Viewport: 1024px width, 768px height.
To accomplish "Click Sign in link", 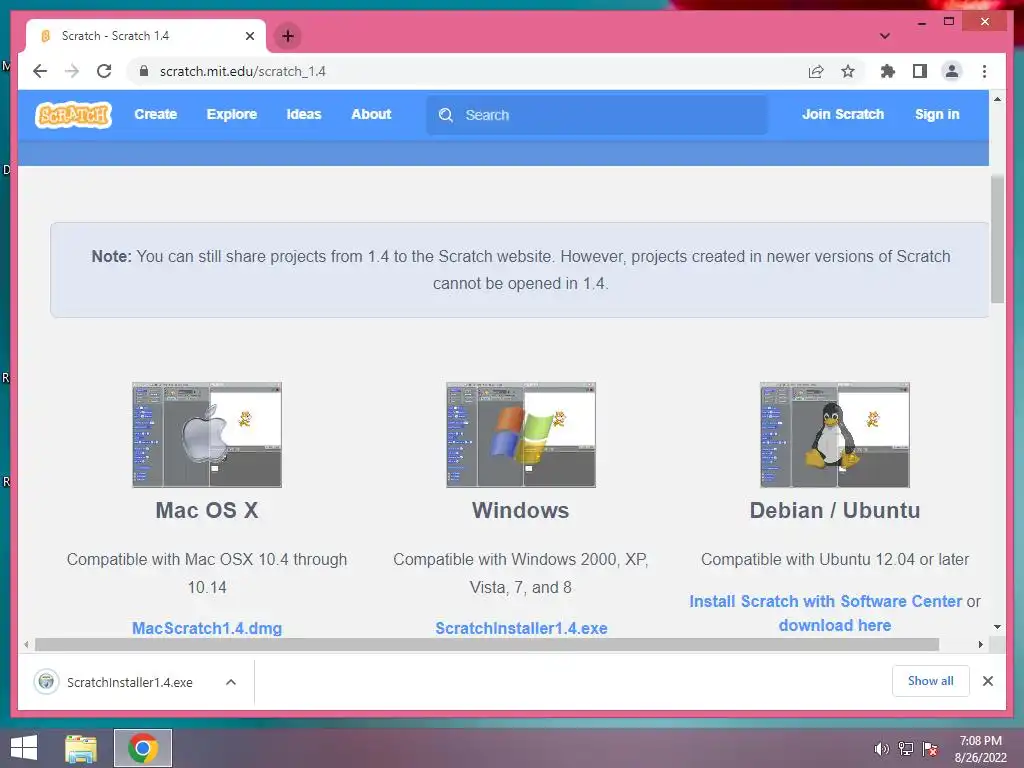I will (x=937, y=114).
